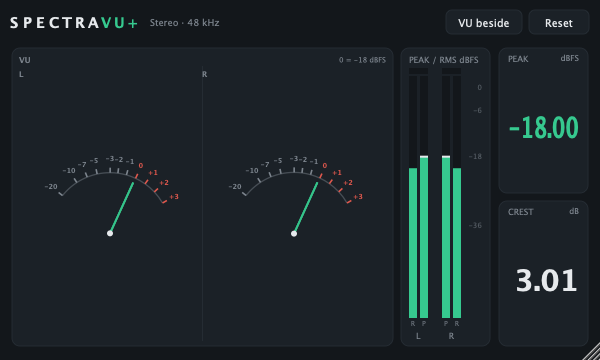Click the Reset button
600x360 pixels.
pyautogui.click(x=559, y=23)
